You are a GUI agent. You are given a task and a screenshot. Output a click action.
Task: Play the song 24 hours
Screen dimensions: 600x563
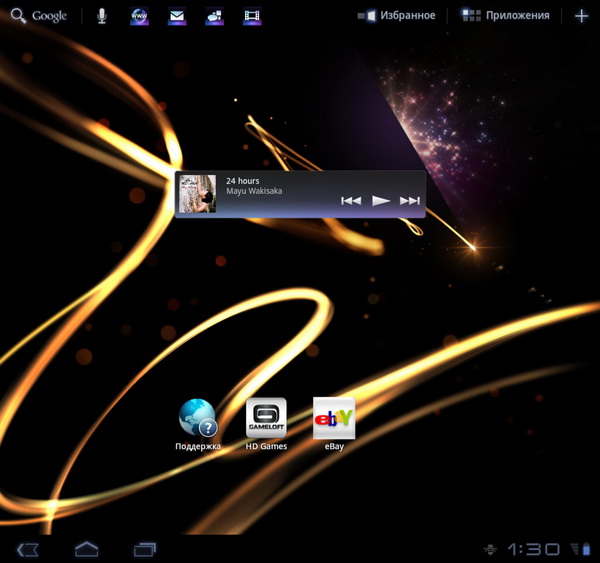pos(380,201)
